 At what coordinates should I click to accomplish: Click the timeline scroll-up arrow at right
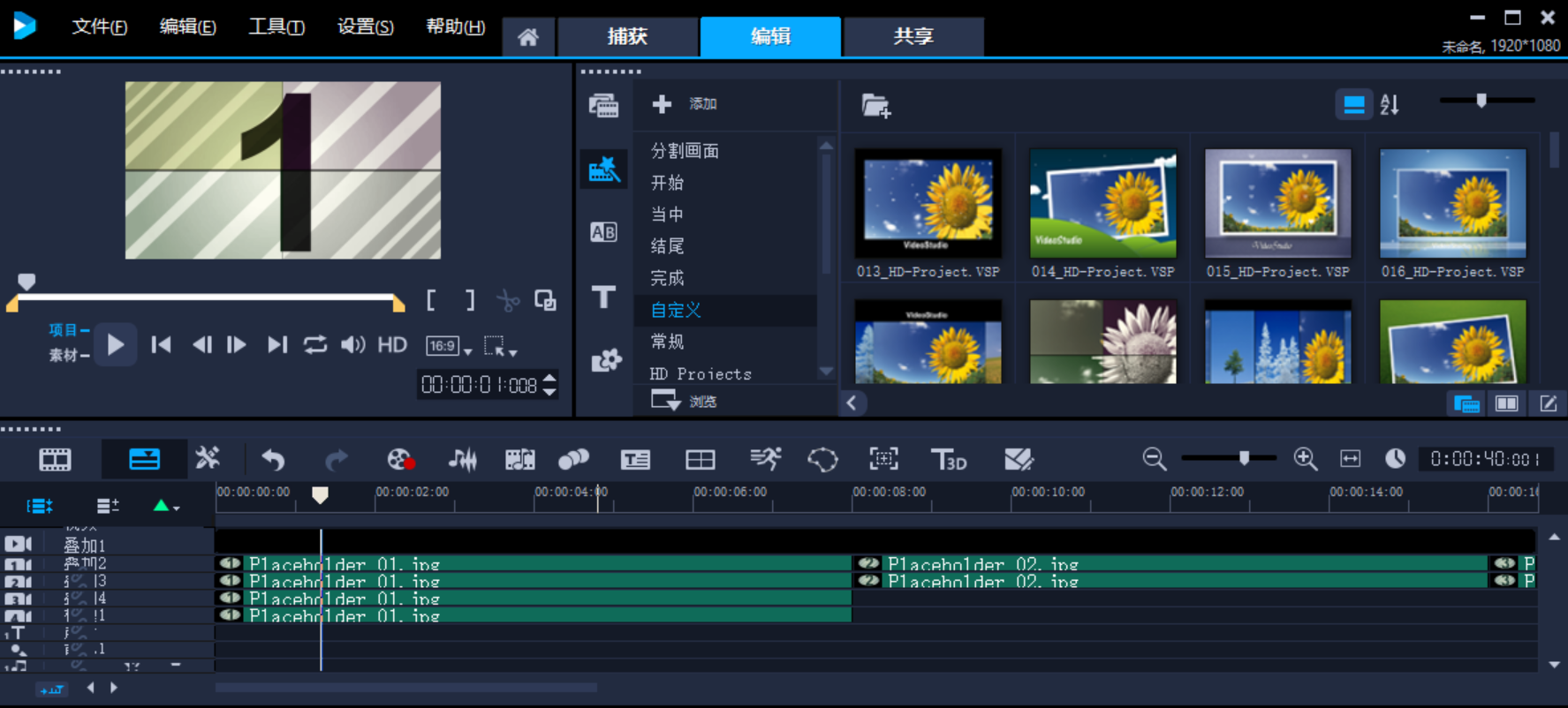[1554, 537]
